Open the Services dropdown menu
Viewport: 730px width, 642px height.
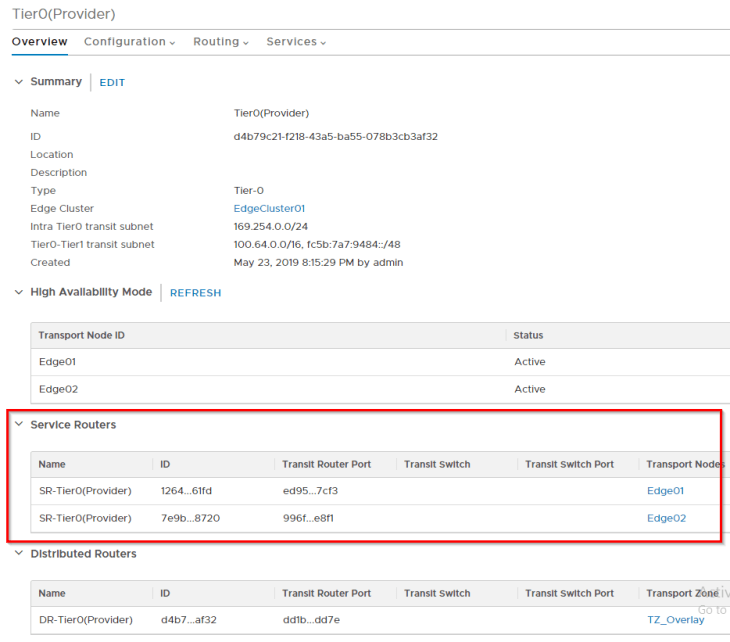tap(296, 42)
